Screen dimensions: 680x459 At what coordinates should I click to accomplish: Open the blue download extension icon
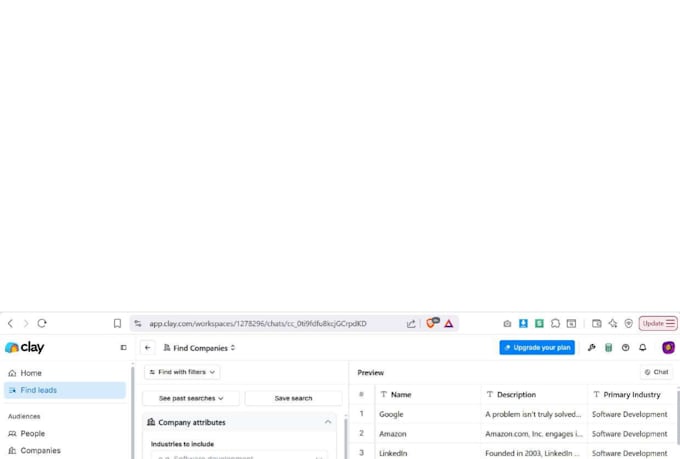tap(523, 323)
